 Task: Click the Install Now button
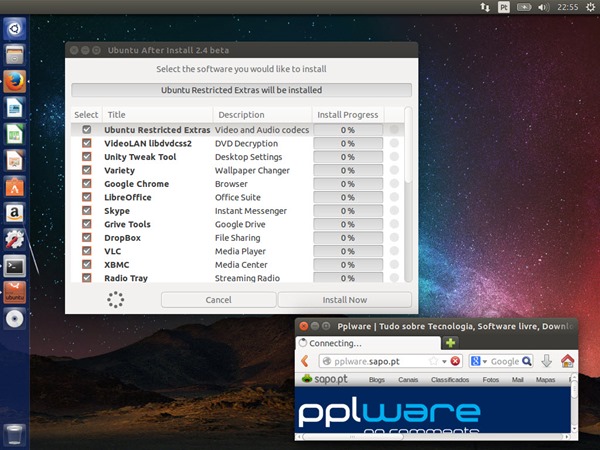point(345,300)
